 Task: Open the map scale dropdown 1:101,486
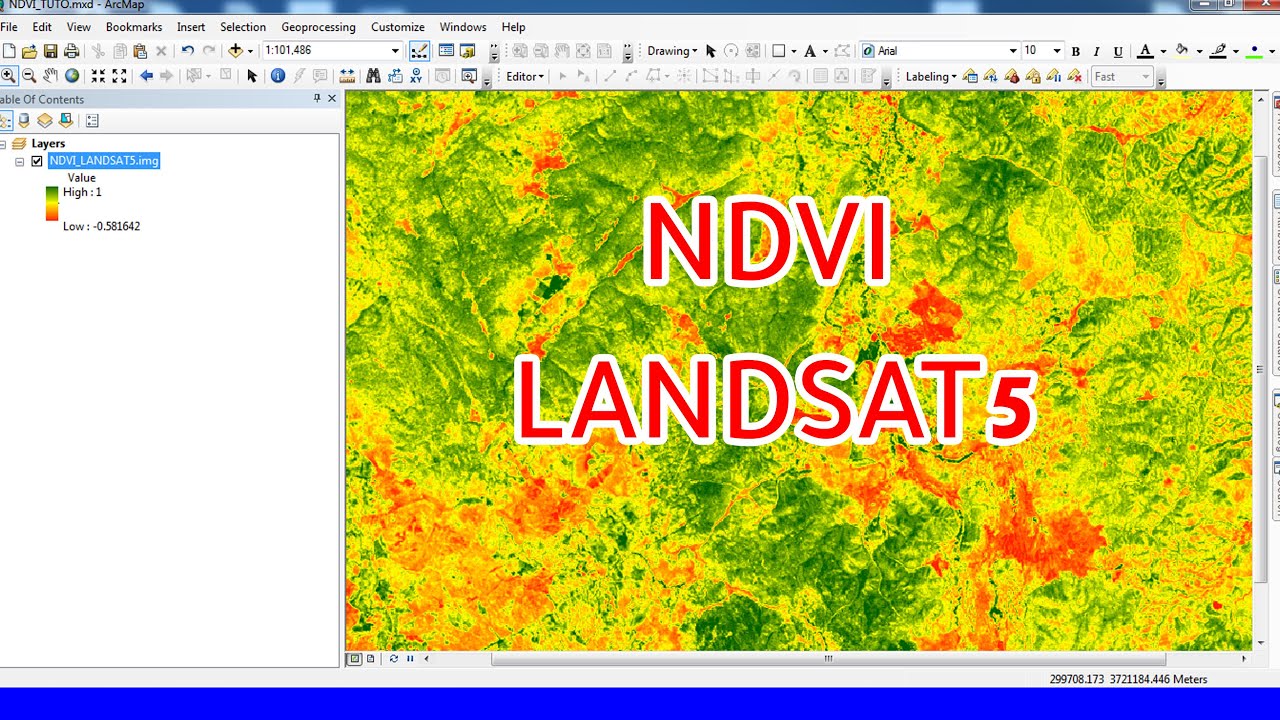tap(395, 51)
